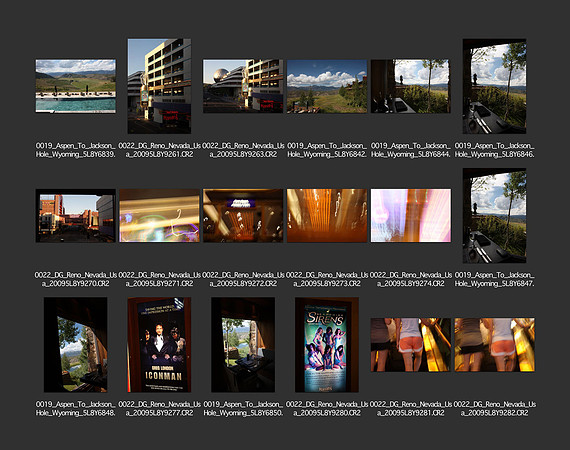Select the overexposed pink blur thumbnail 5L8Y9274

[x=411, y=216]
